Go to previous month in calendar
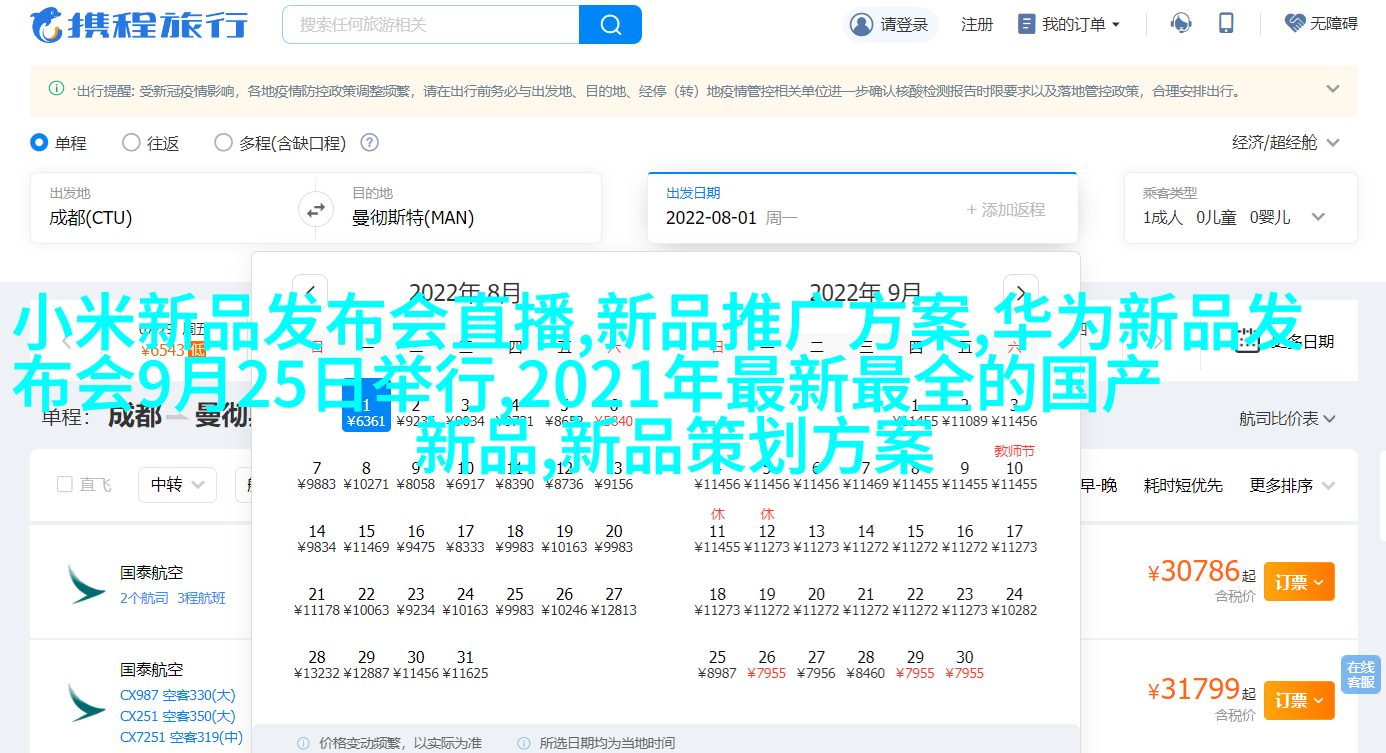Image resolution: width=1386 pixels, height=753 pixels. click(x=310, y=292)
